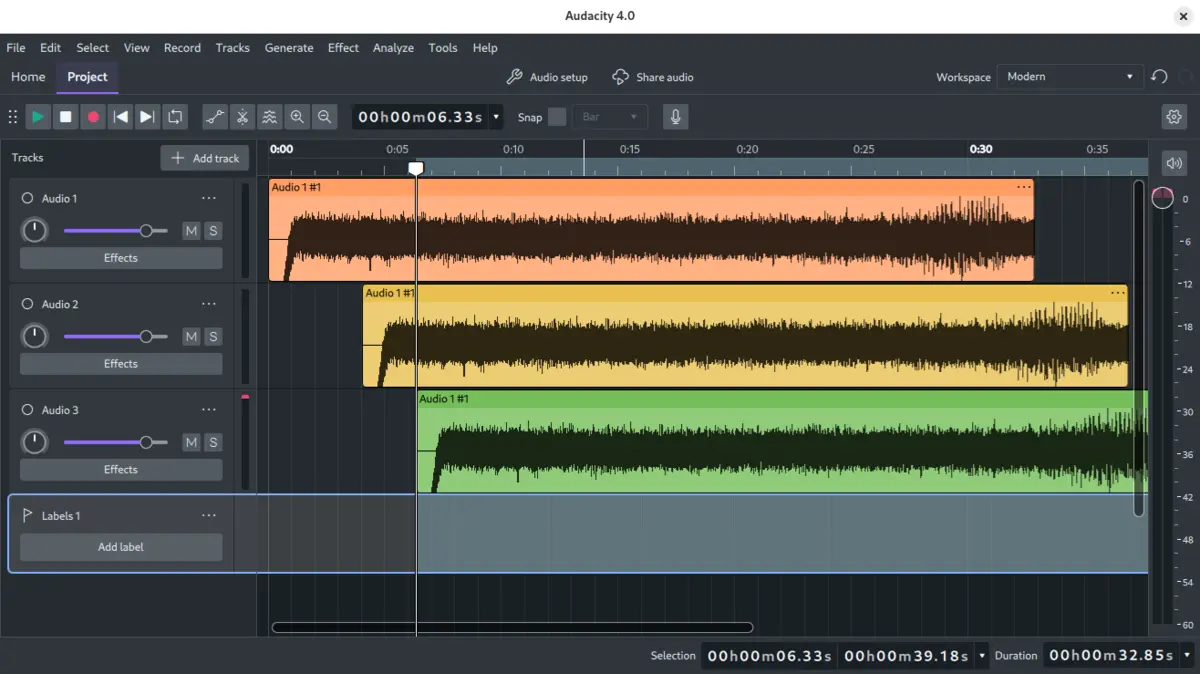The image size is (1200, 674).
Task: Click the toolbar drag handle dots
Action: tap(13, 117)
